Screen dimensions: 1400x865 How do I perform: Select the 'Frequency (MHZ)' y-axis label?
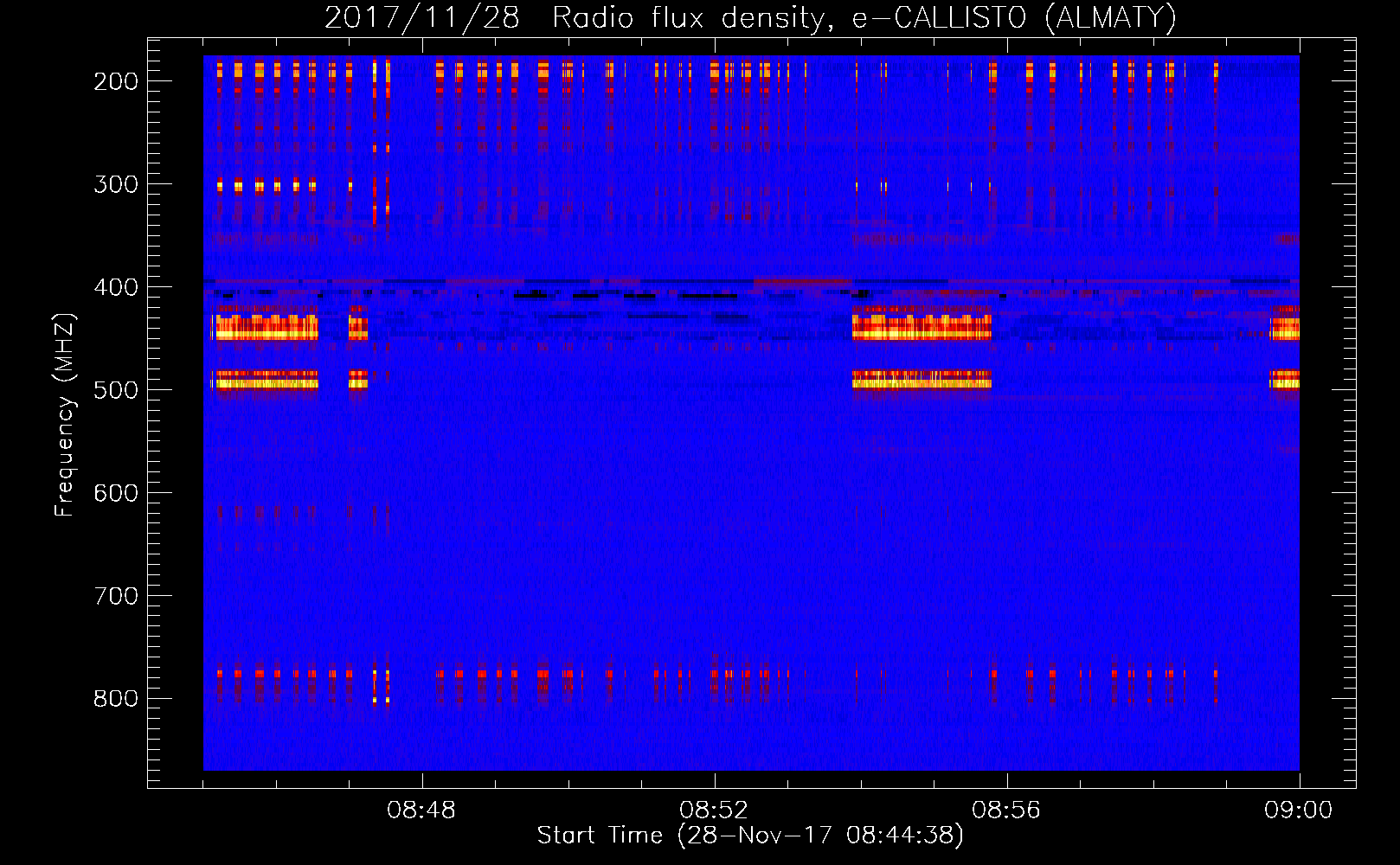coord(65,414)
